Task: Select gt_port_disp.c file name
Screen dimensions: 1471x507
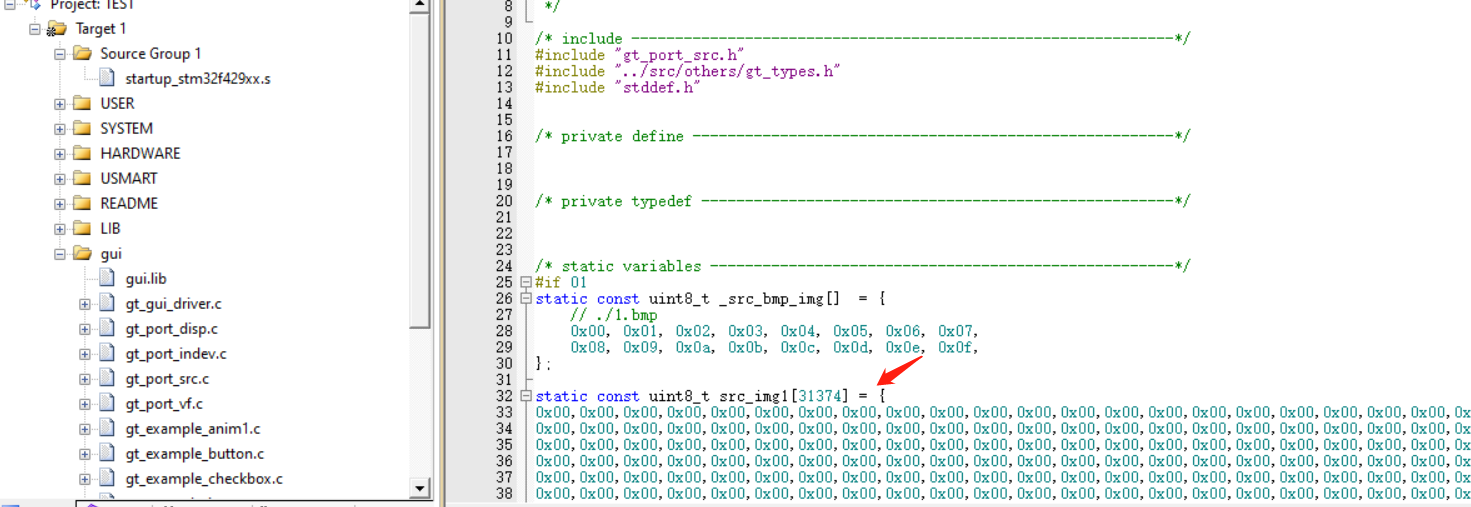Action: 172,329
